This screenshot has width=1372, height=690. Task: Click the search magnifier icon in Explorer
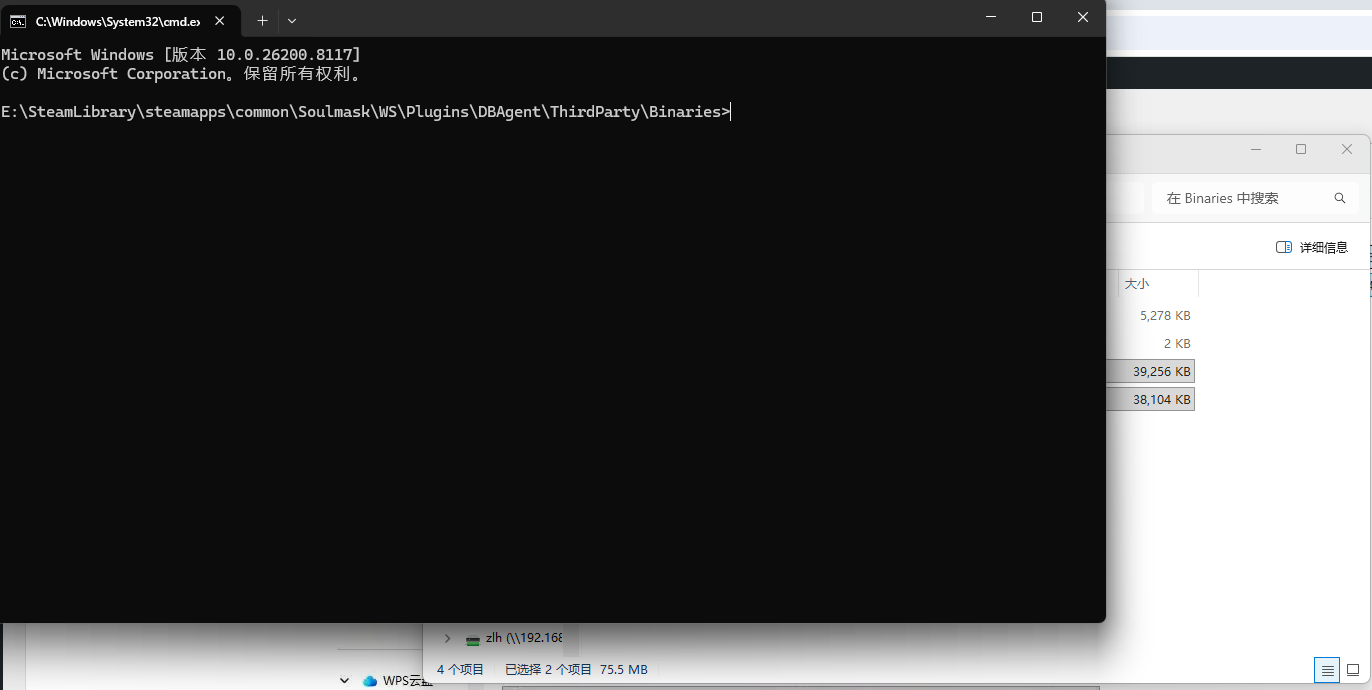1339,198
